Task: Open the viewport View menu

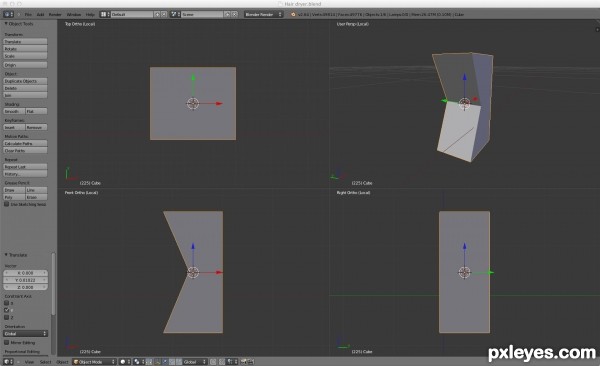Action: pyautogui.click(x=29, y=362)
